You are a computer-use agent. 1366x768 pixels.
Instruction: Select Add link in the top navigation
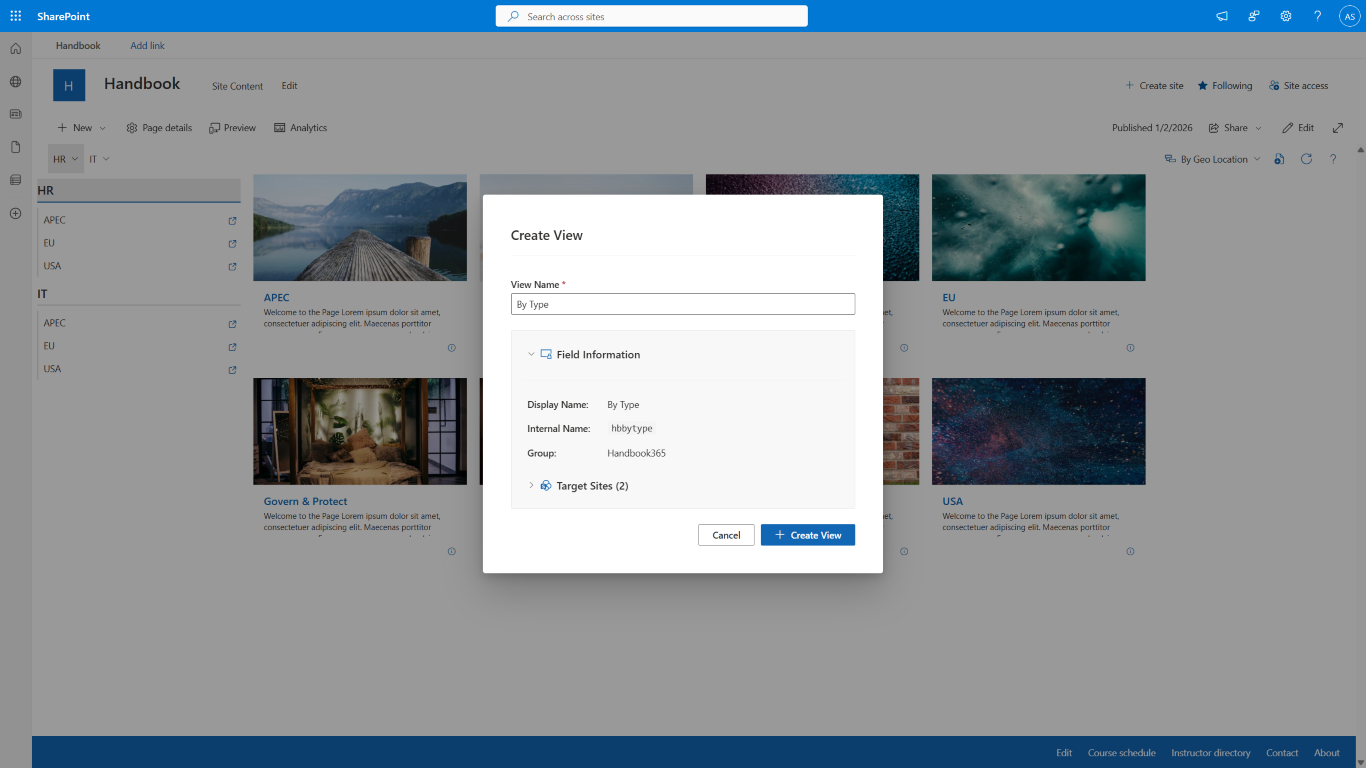pos(146,45)
